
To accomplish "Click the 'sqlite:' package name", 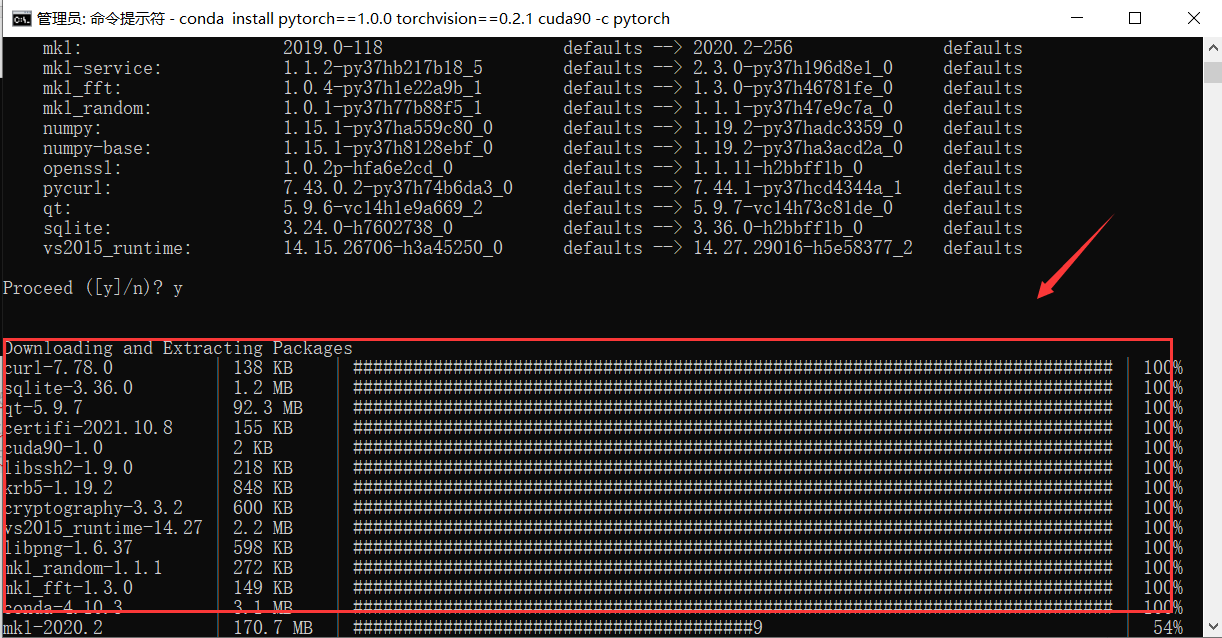I will [78, 228].
